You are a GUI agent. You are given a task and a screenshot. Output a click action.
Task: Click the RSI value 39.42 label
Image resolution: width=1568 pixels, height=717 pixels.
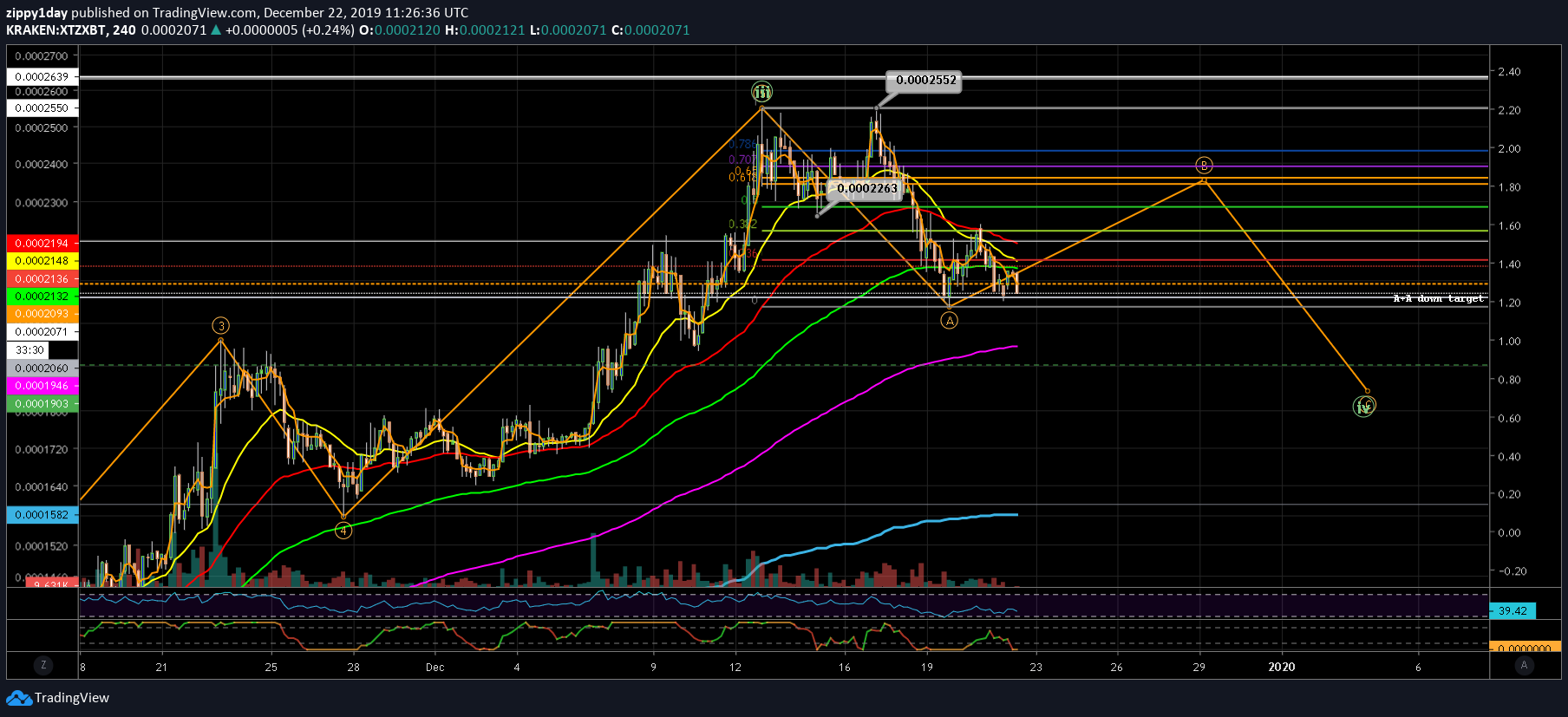pos(1512,611)
